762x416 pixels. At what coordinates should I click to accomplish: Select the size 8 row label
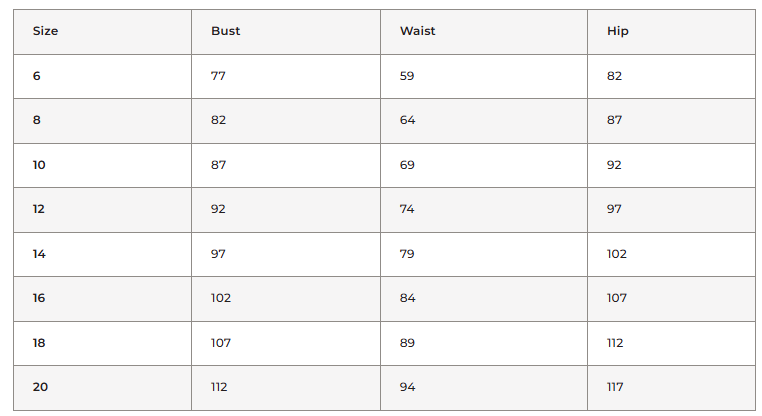click(37, 120)
